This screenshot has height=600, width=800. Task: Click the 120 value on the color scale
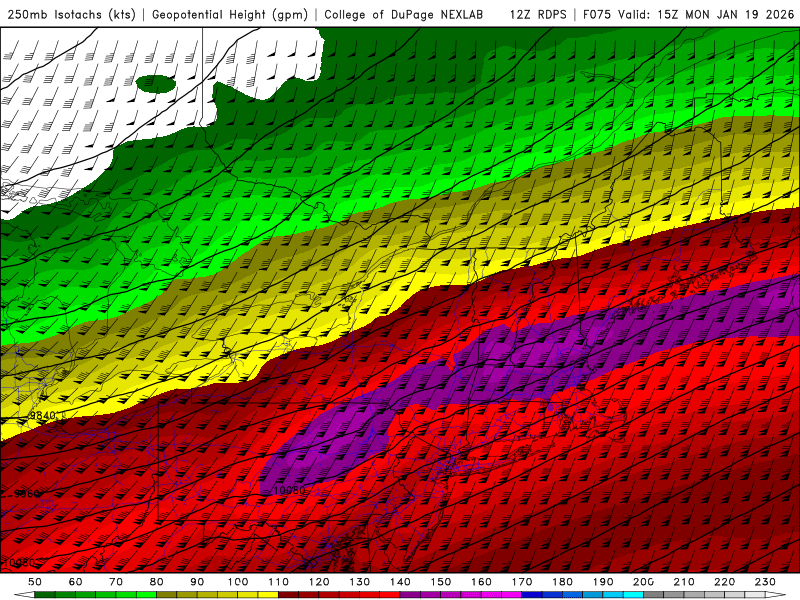click(x=319, y=582)
